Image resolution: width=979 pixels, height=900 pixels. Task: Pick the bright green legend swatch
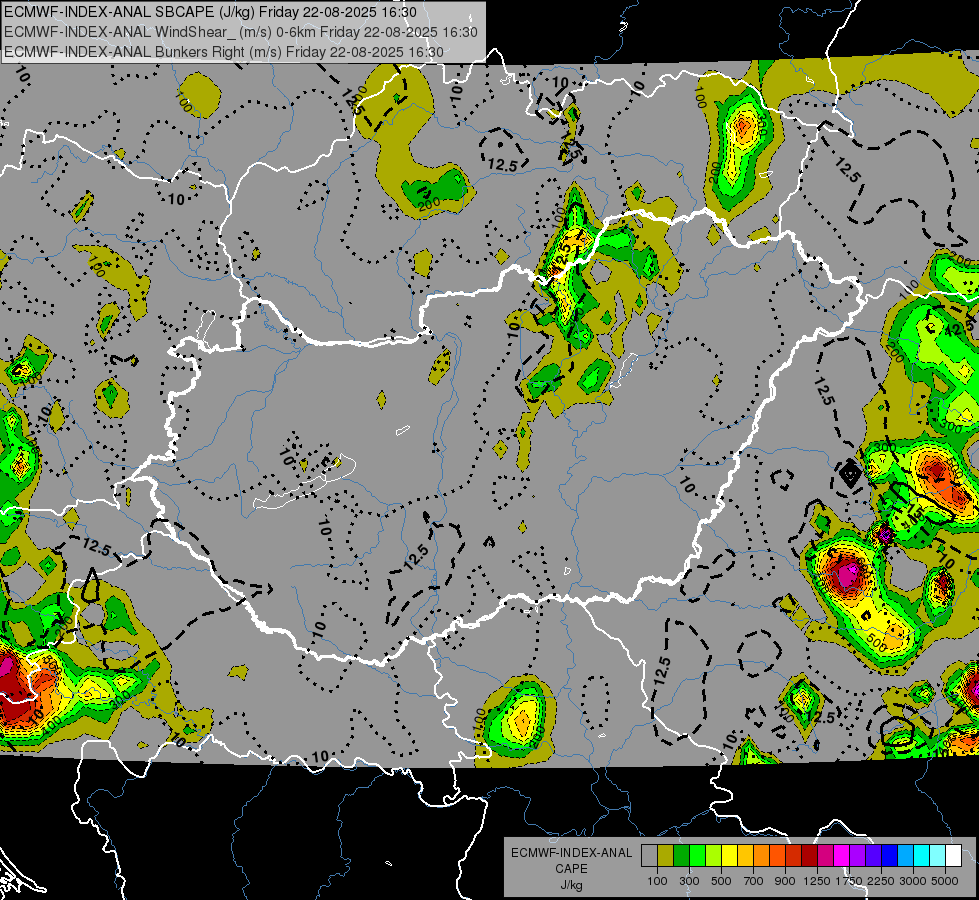click(x=697, y=856)
